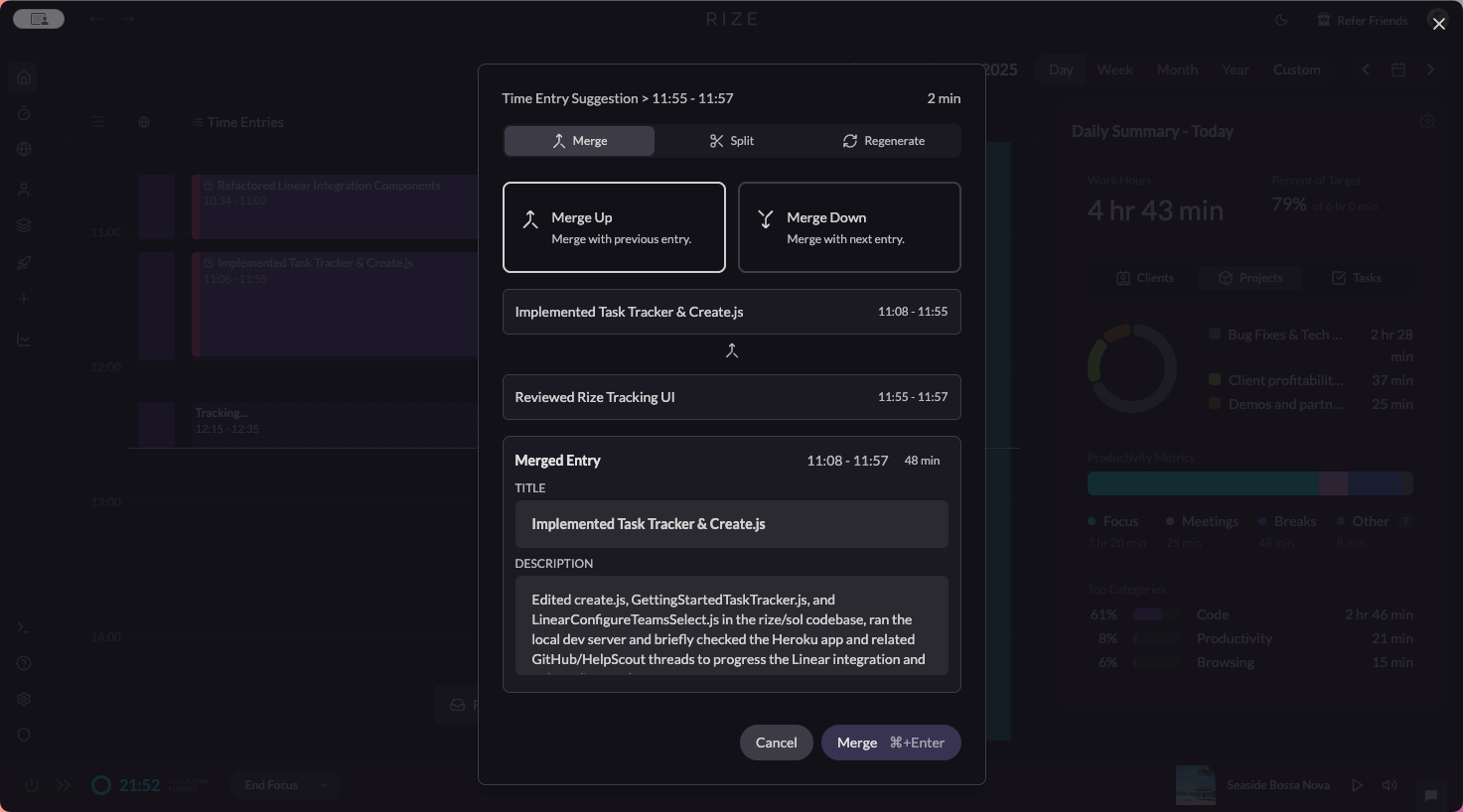
Task: Open the Settings gear in the left sidebar
Action: pos(24,699)
